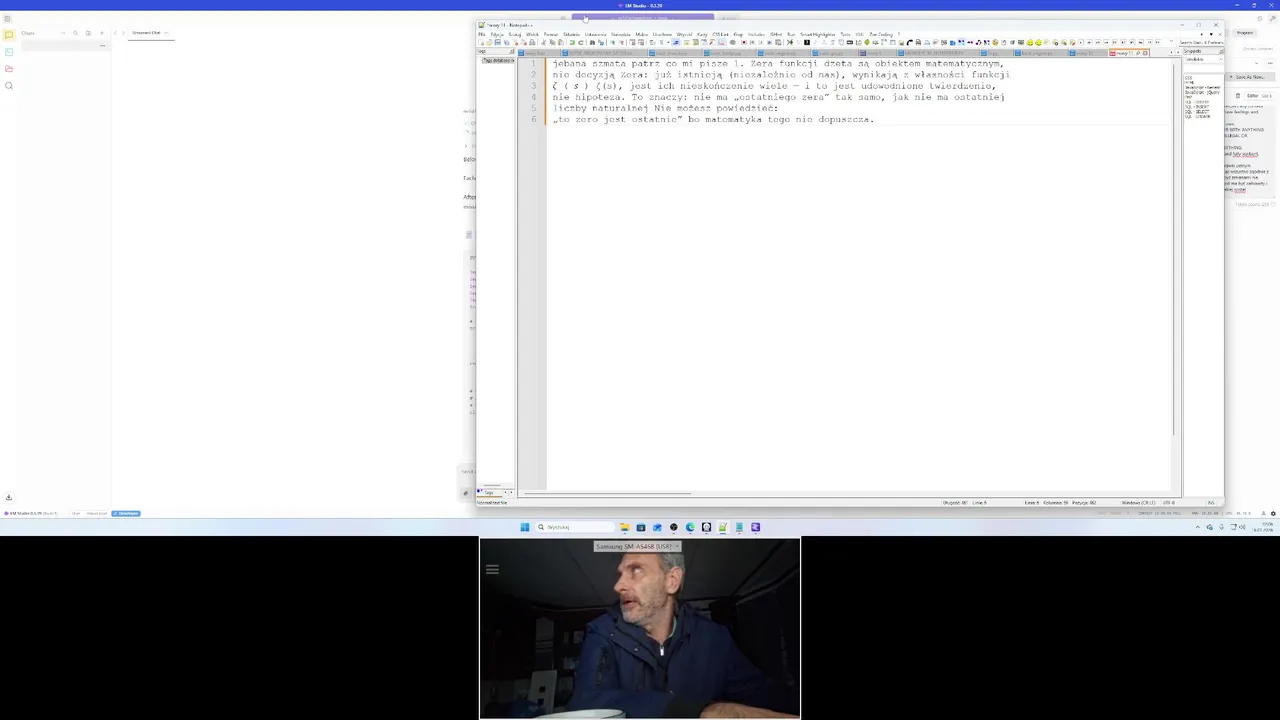The height and width of the screenshot is (720, 1280).
Task: Open the Edycja menu in Notepad++
Action: 497,34
